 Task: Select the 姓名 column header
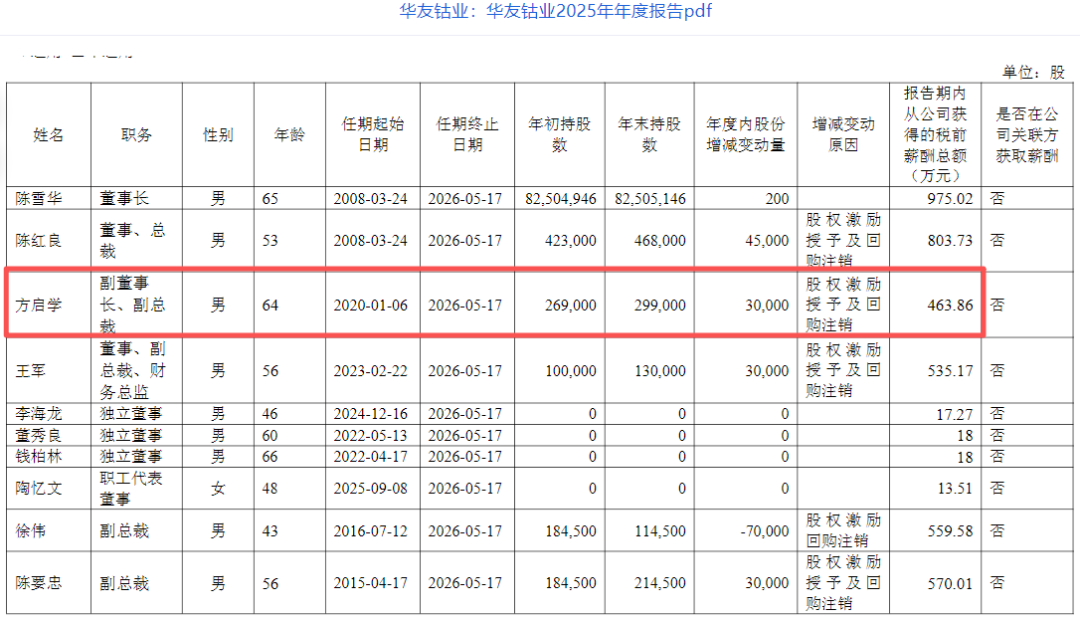tap(48, 135)
